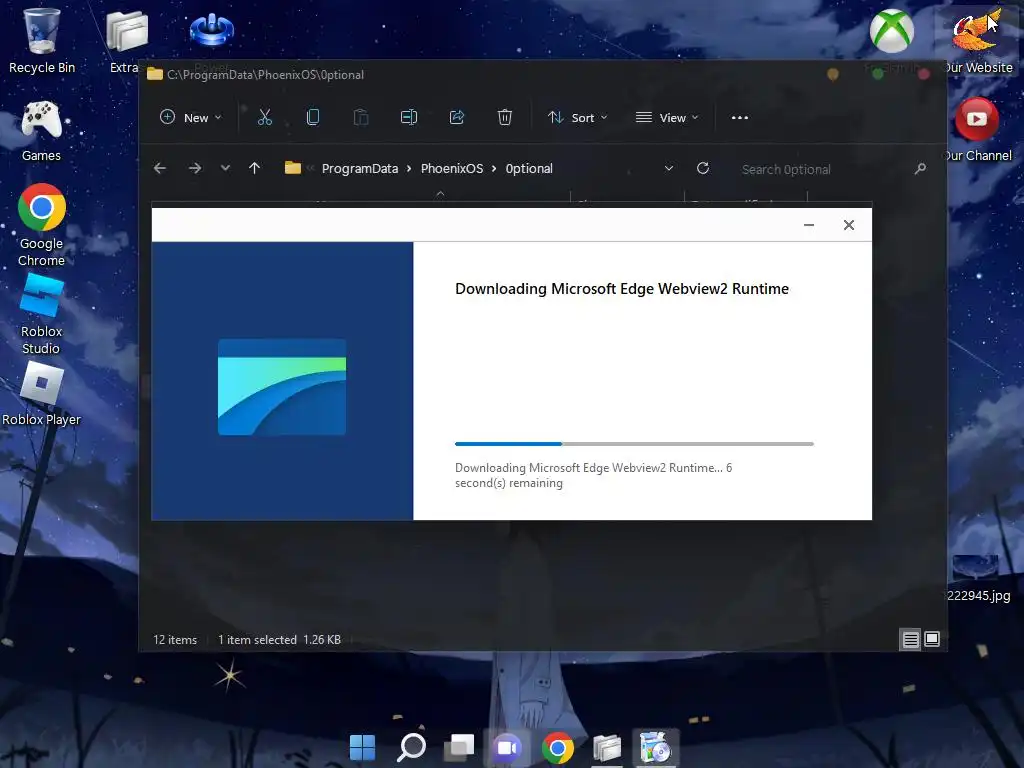1024x768 pixels.
Task: Launch Google Chrome from the desktop
Action: click(41, 224)
